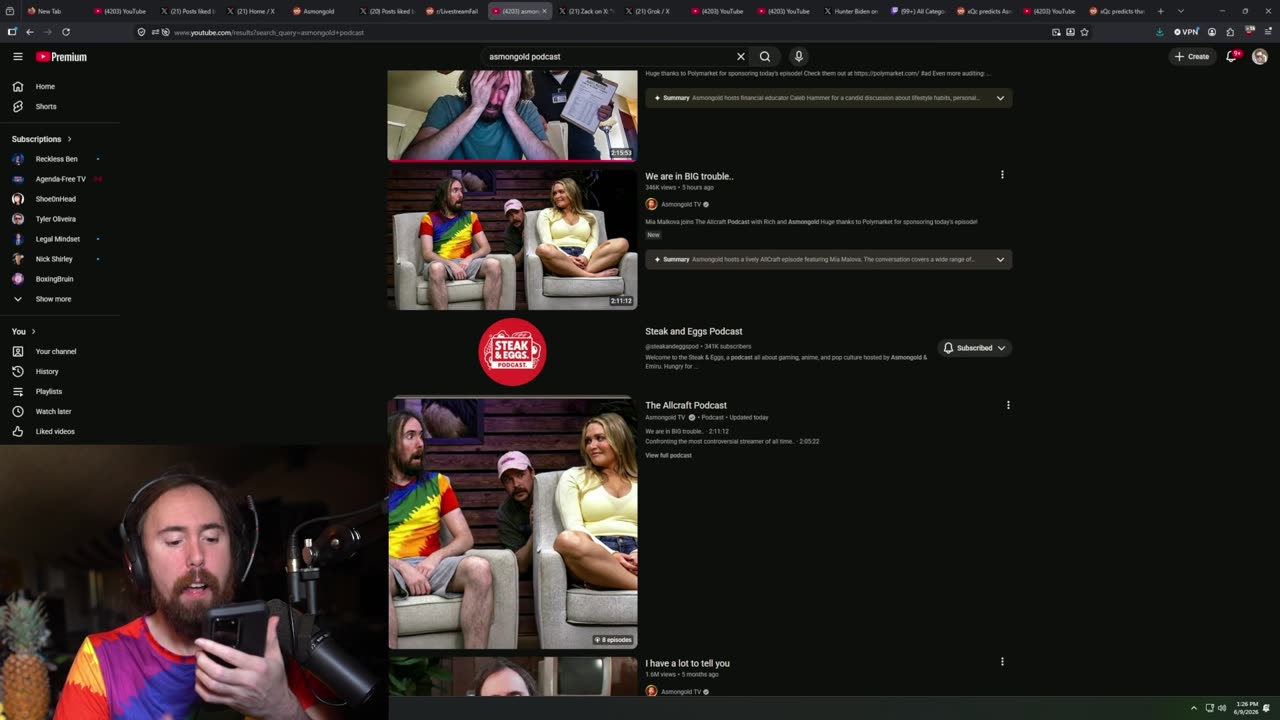Viewport: 1280px width, 720px height.
Task: Open The Allcraft Podcast title link
Action: 686,406
